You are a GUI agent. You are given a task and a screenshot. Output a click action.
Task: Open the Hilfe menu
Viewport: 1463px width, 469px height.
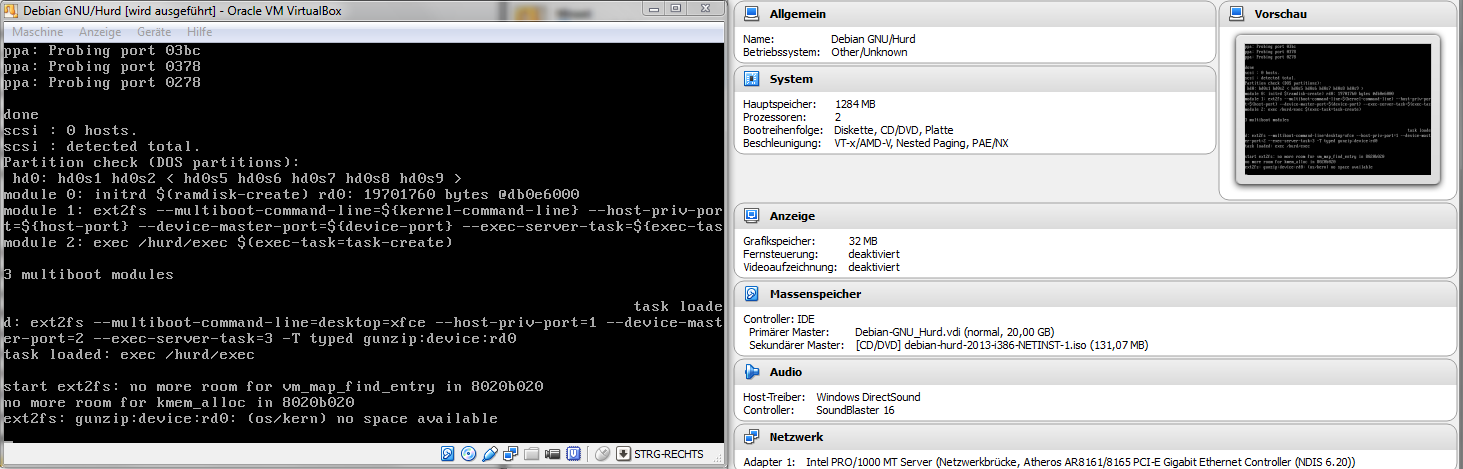tap(200, 32)
